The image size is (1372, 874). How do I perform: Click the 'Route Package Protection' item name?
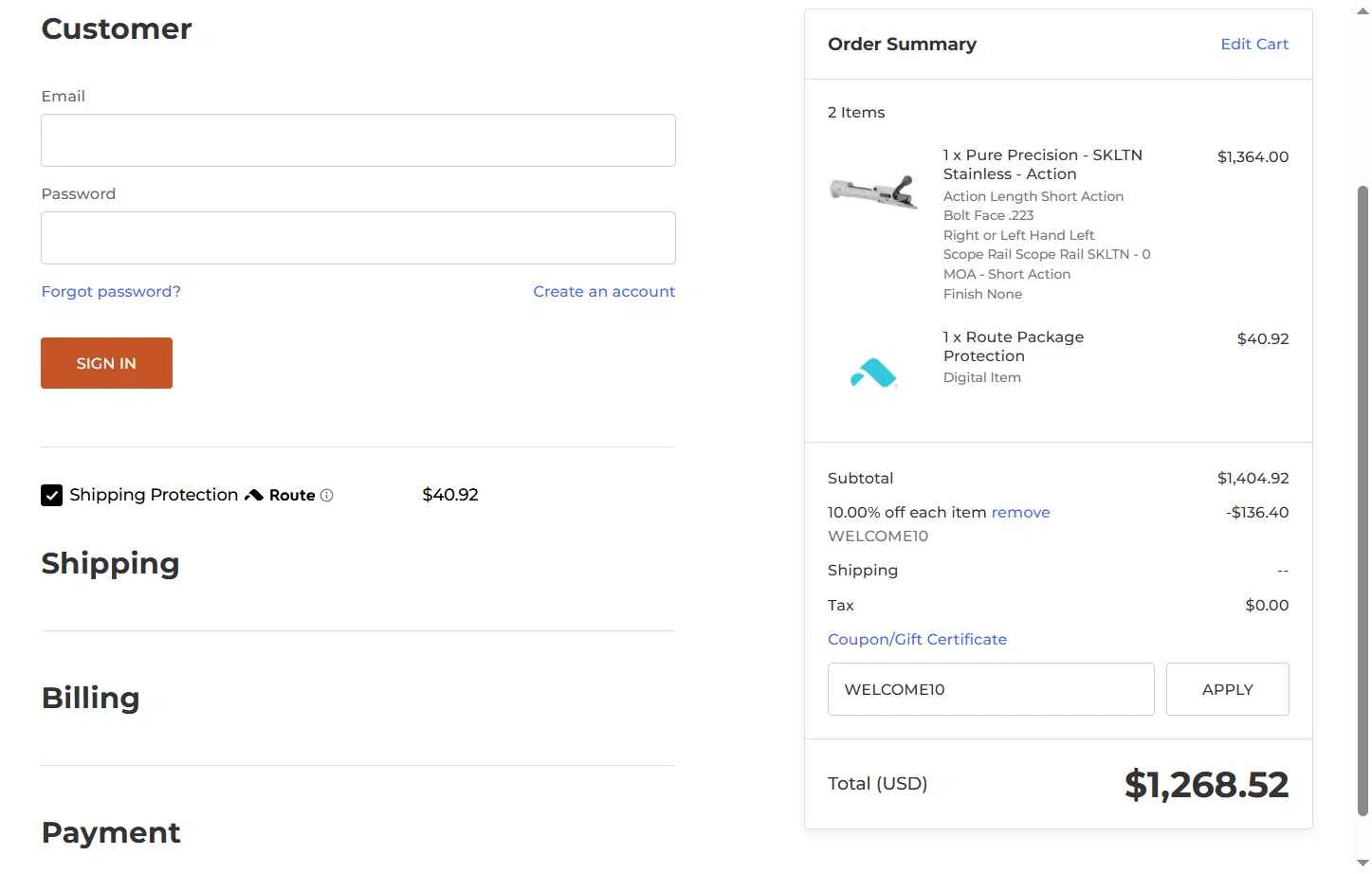(x=1013, y=347)
